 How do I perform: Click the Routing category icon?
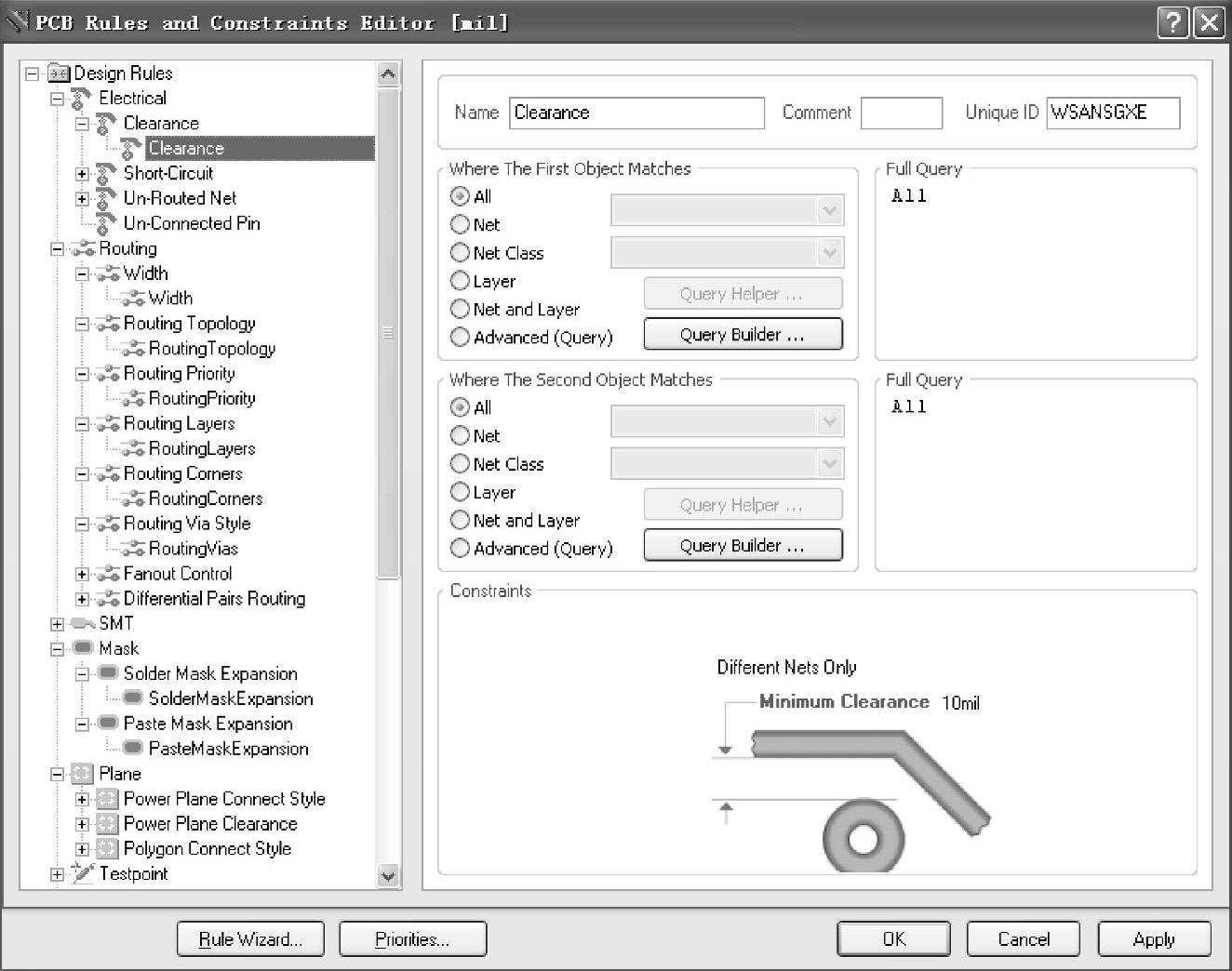(83, 248)
